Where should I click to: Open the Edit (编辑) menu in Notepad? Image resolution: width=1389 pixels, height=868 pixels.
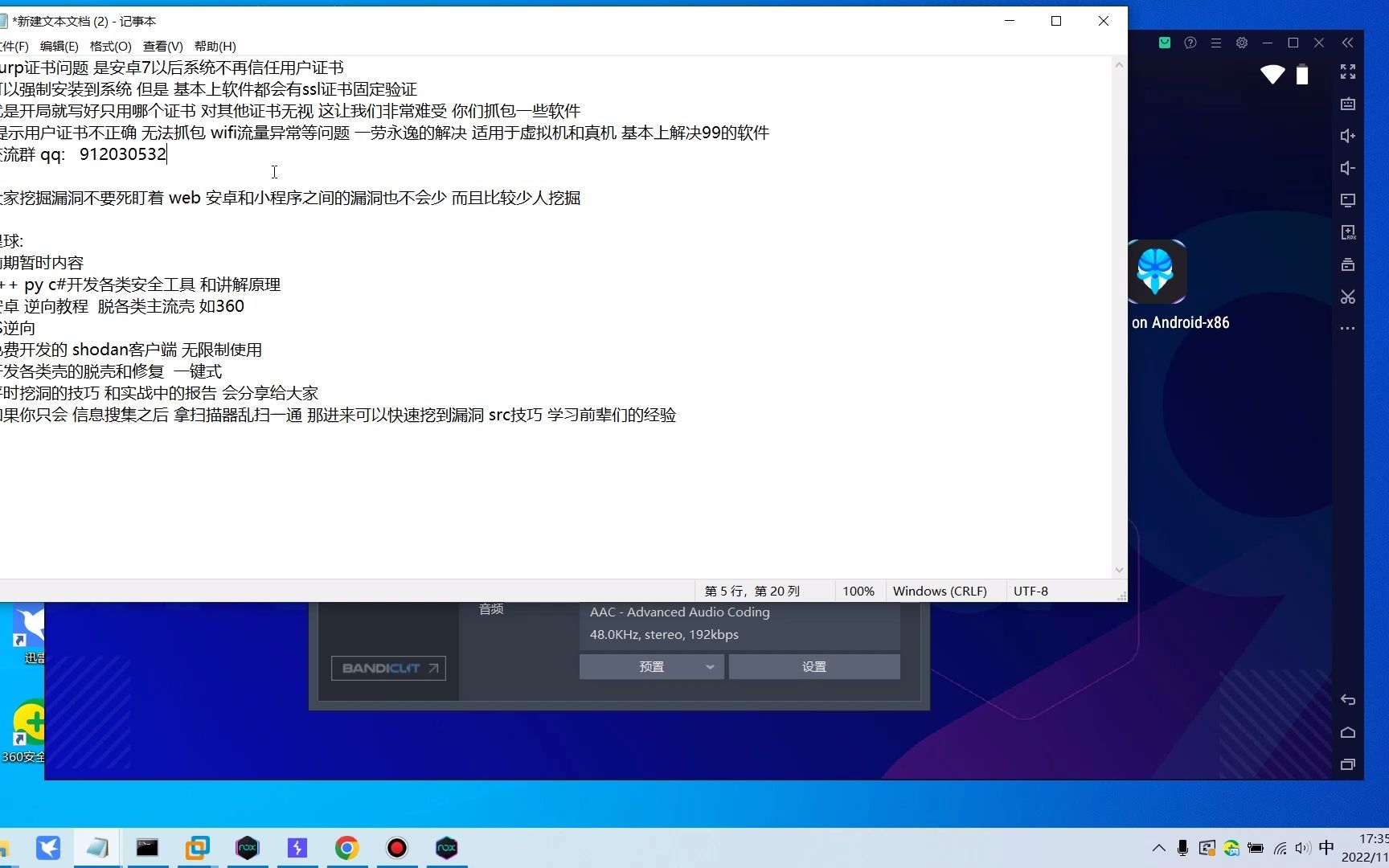pos(59,46)
